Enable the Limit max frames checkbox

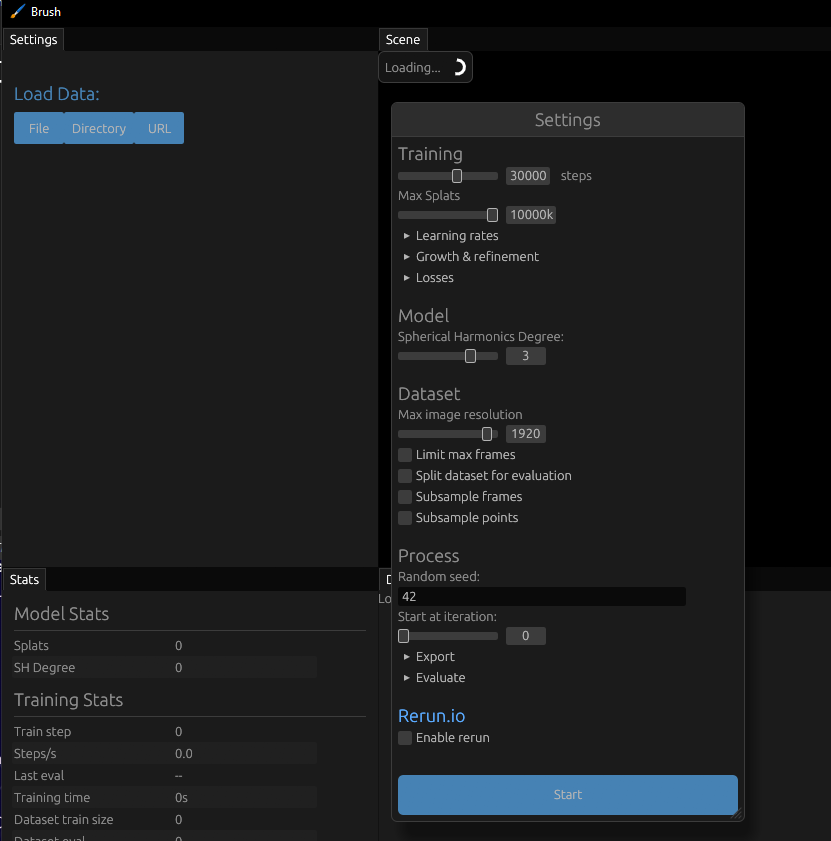tap(404, 454)
